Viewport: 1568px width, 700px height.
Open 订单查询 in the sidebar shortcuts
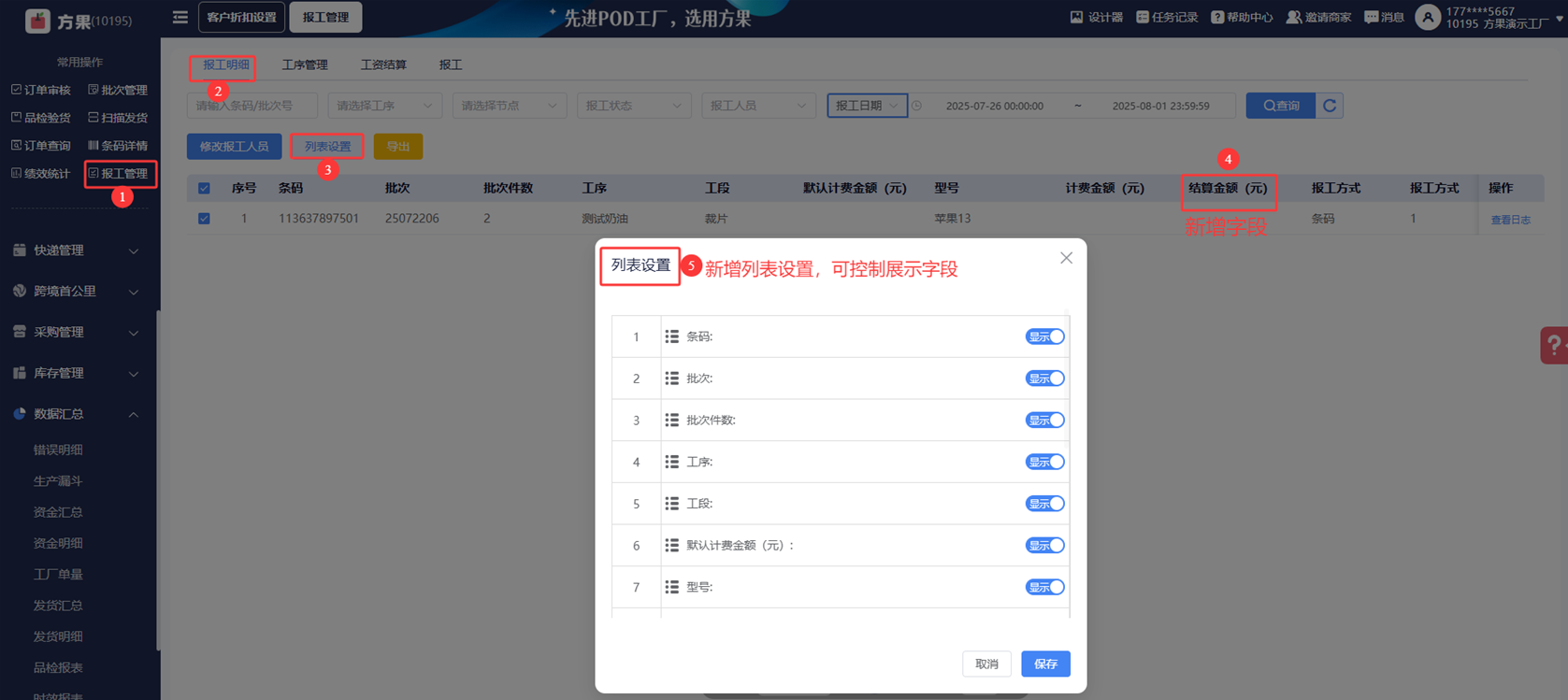click(41, 146)
